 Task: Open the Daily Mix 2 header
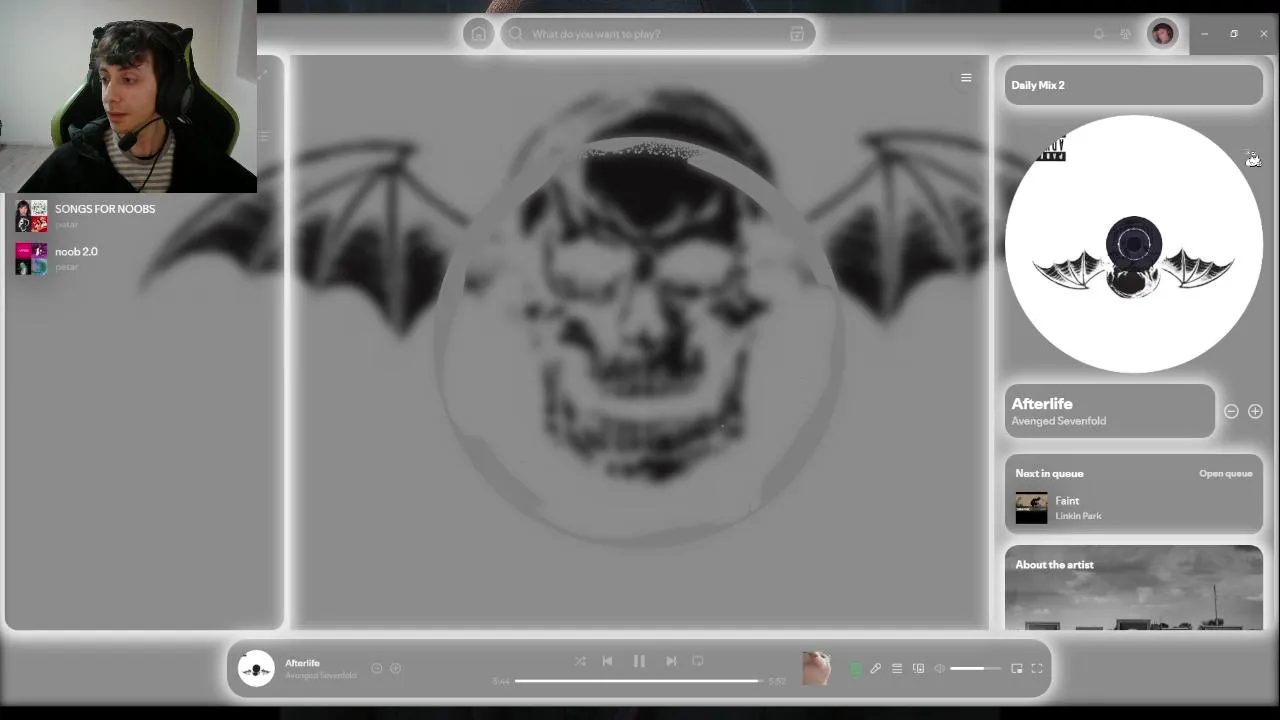(1133, 85)
